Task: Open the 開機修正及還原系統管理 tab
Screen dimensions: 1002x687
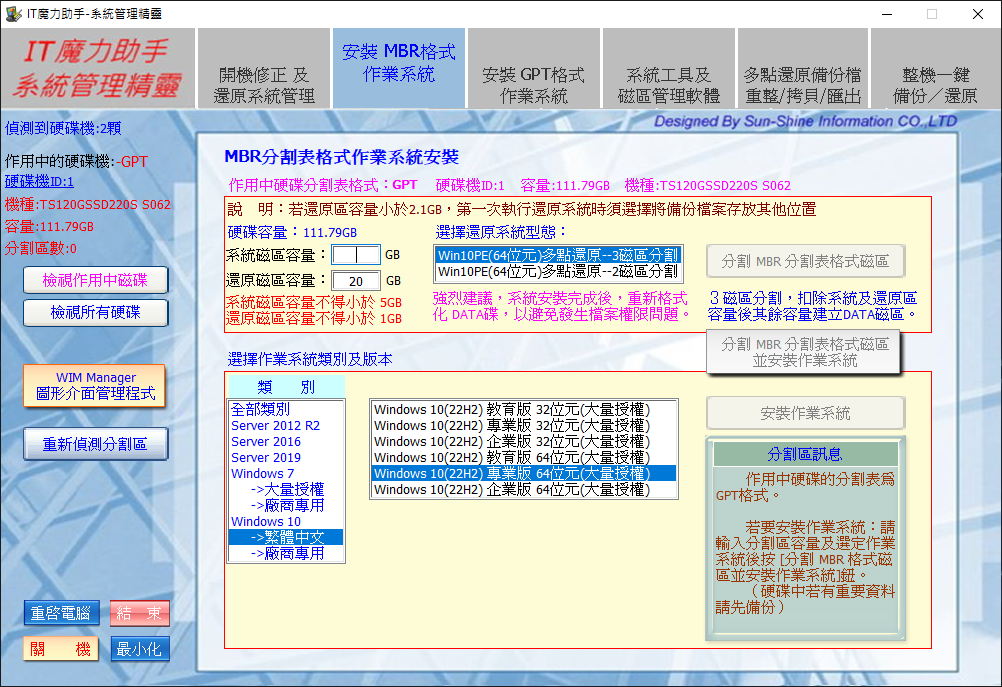Action: [x=264, y=86]
